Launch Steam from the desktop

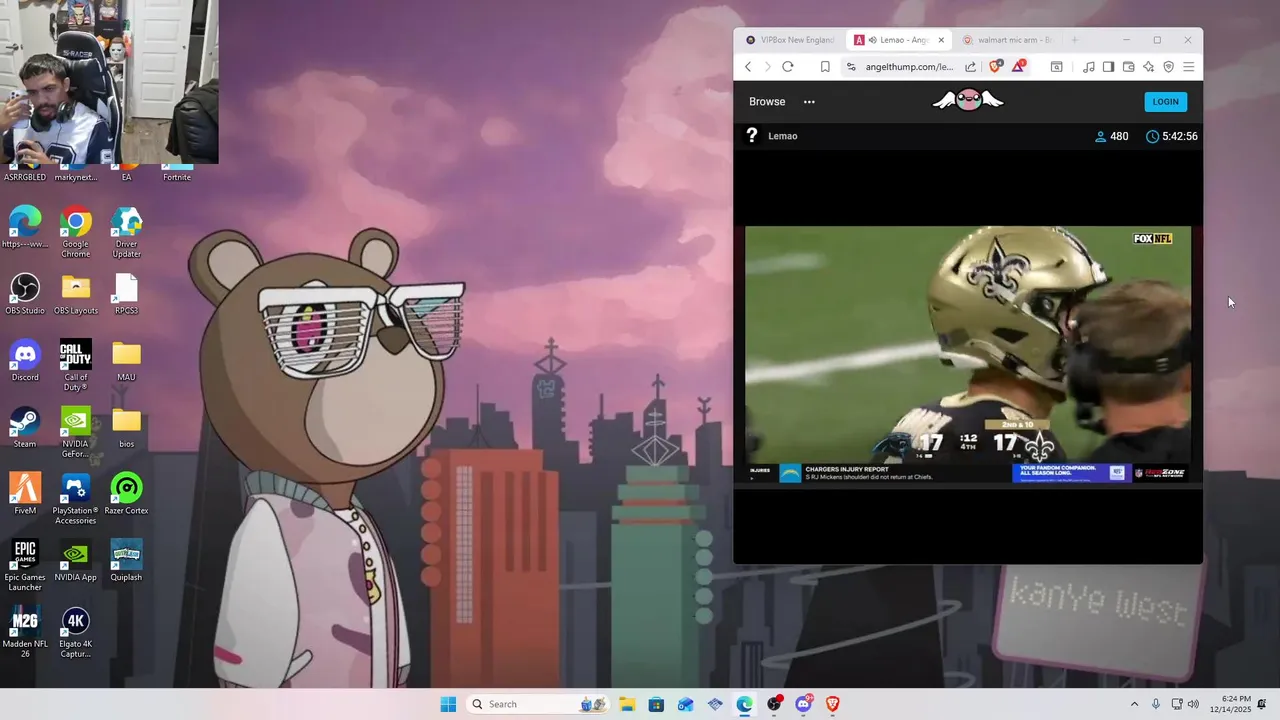pyautogui.click(x=25, y=427)
